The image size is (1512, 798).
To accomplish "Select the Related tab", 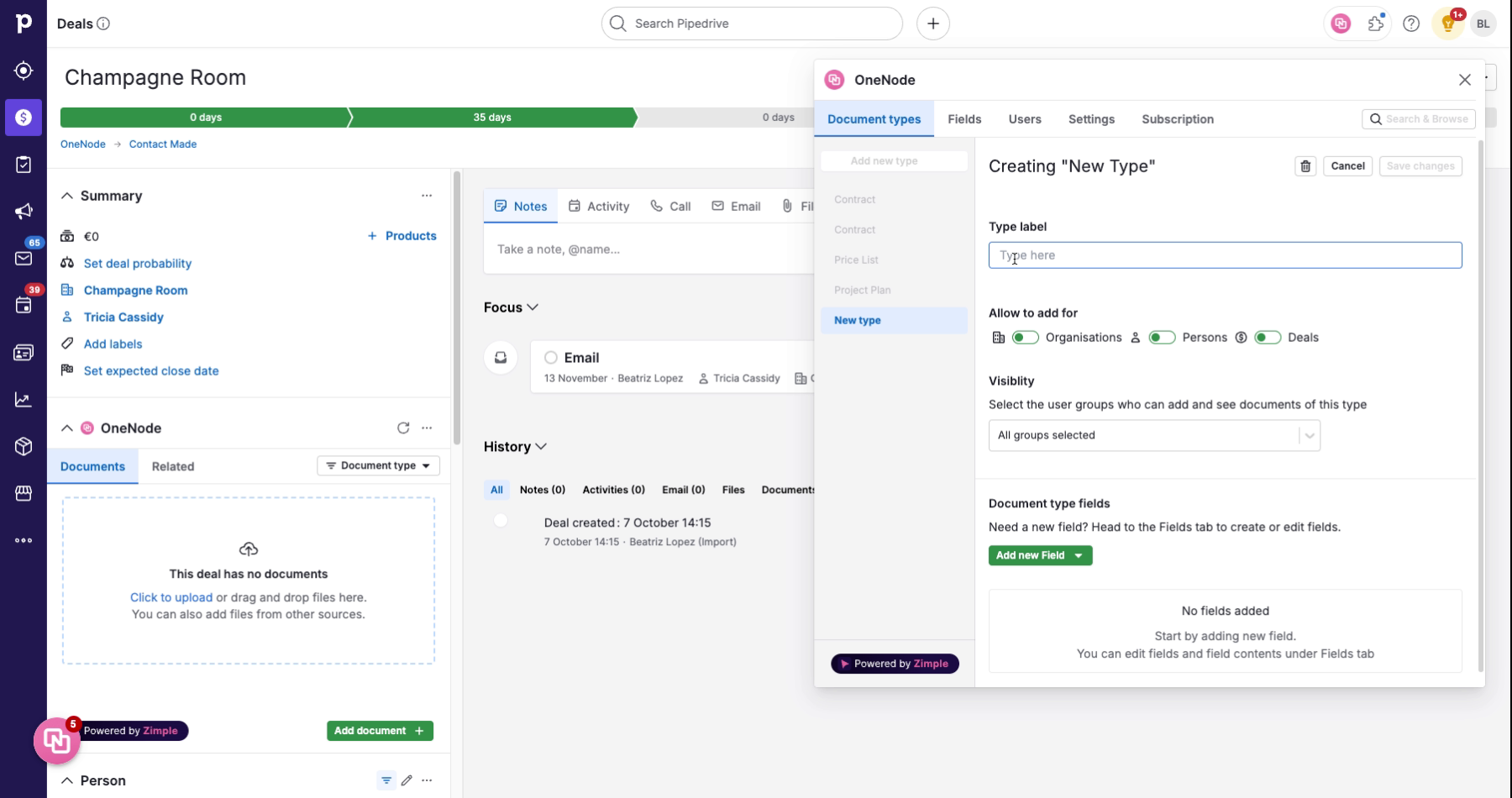I will pyautogui.click(x=173, y=466).
